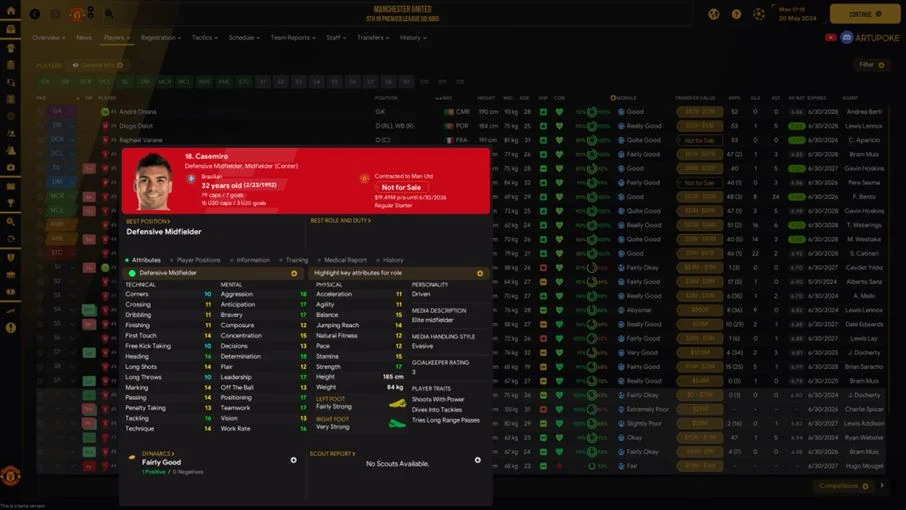Click the Brazil nationality badge on Casemiro card
The width and height of the screenshot is (906, 510).
(191, 179)
